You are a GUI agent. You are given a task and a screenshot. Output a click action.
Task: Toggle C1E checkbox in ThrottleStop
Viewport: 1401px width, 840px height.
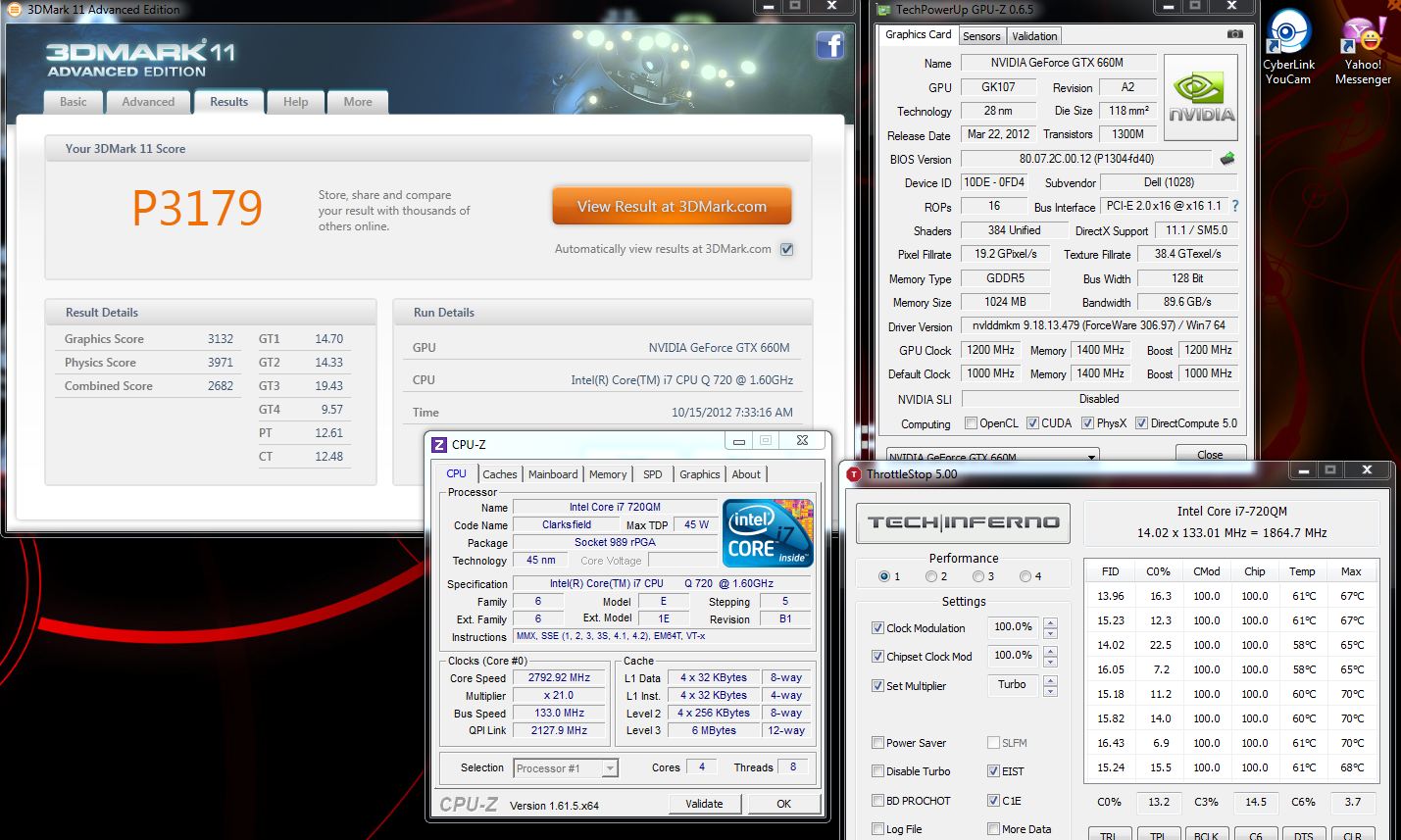click(x=993, y=801)
